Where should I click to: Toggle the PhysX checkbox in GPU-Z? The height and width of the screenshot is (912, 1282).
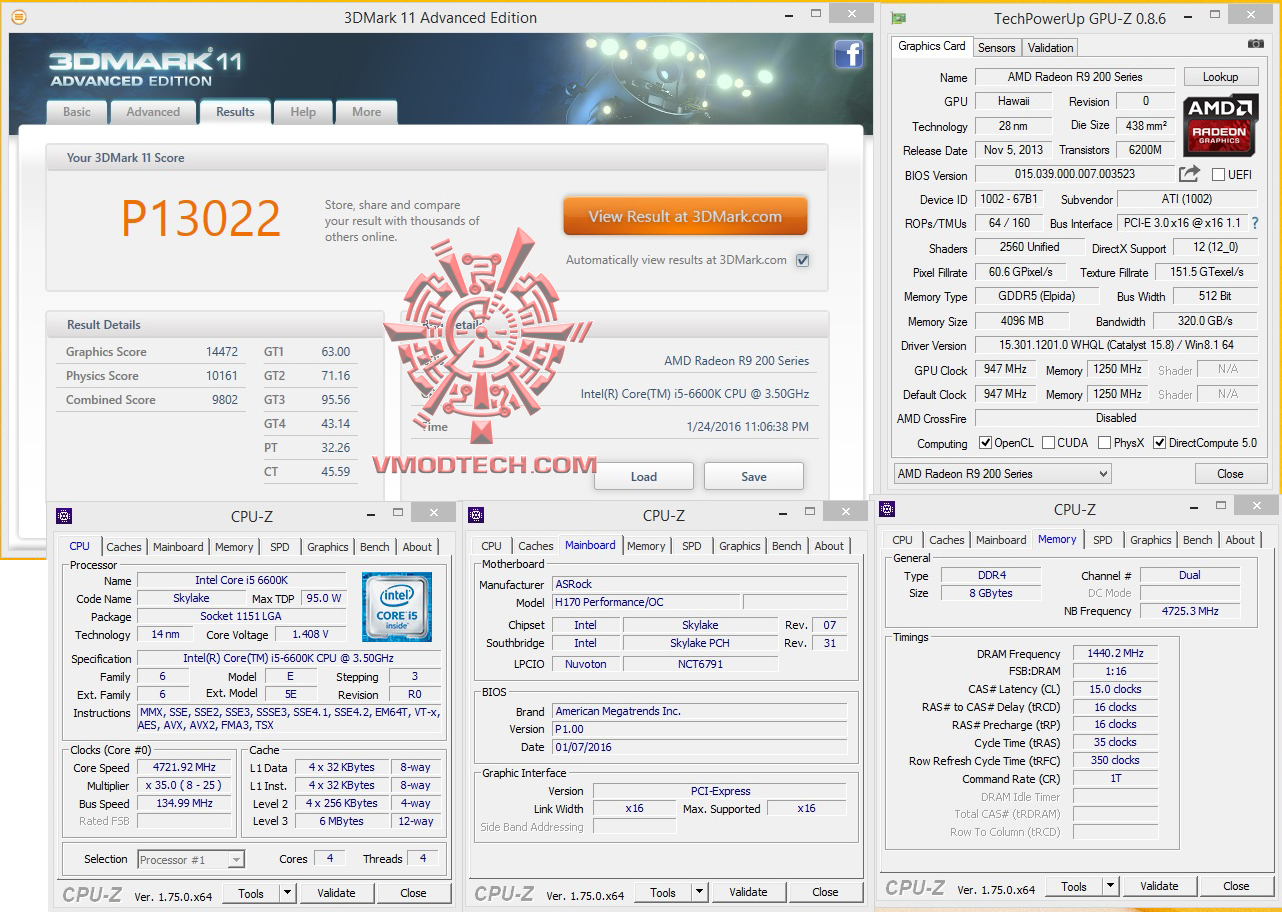[x=1104, y=442]
